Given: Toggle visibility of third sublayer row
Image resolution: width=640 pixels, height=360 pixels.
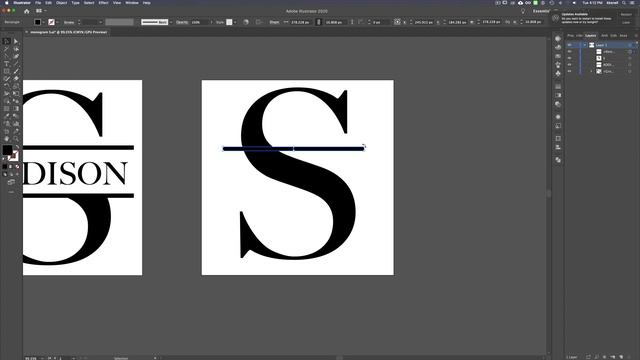Looking at the screenshot, I should coord(569,64).
